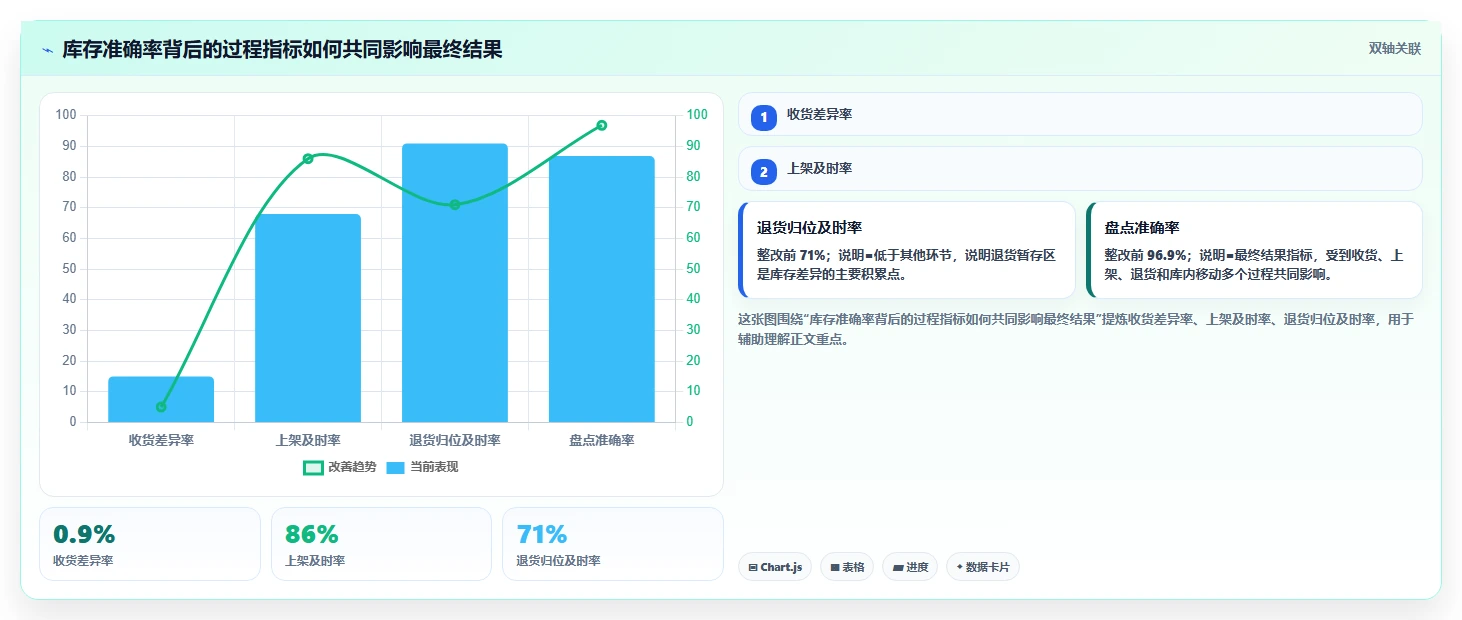Click the star icon in the 数据卡片 tag

coord(960,567)
